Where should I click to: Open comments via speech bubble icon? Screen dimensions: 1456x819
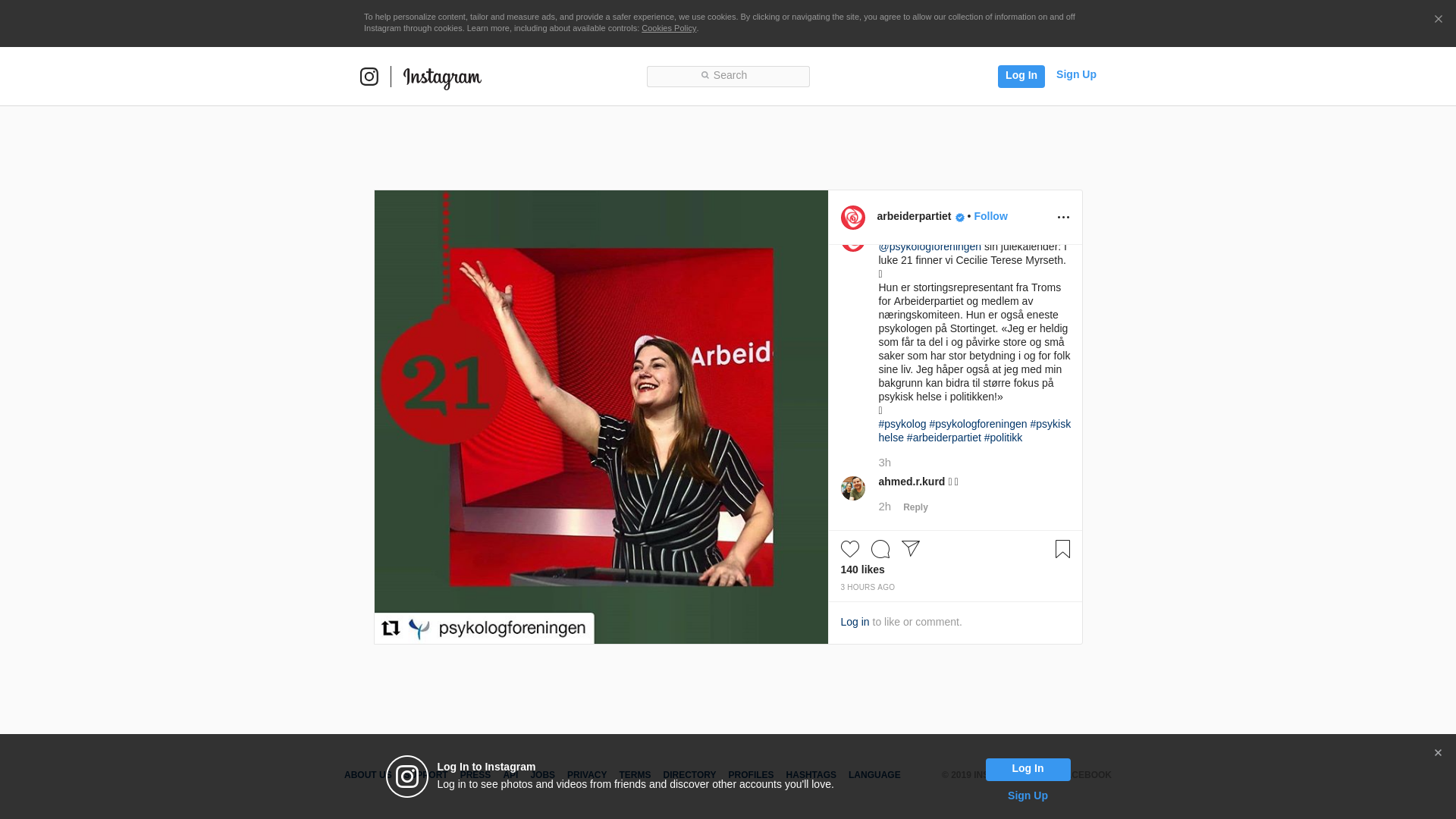(880, 549)
